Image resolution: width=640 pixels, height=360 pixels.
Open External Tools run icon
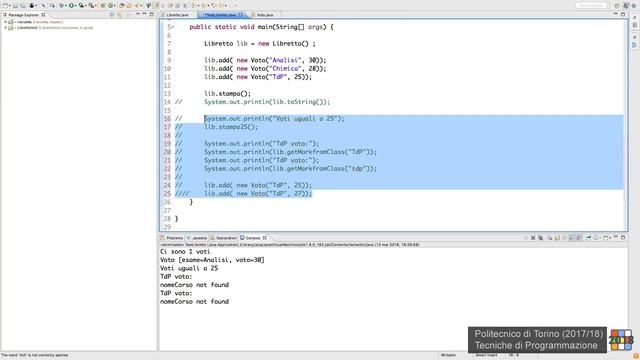[91, 5]
